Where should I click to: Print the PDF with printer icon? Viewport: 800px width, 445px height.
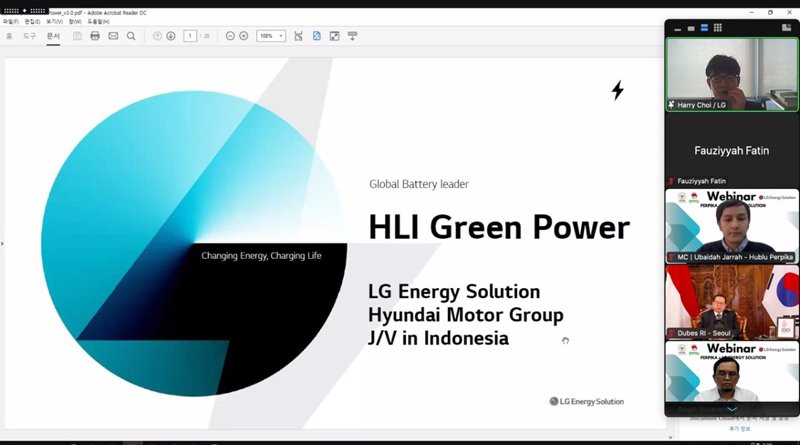click(x=95, y=36)
